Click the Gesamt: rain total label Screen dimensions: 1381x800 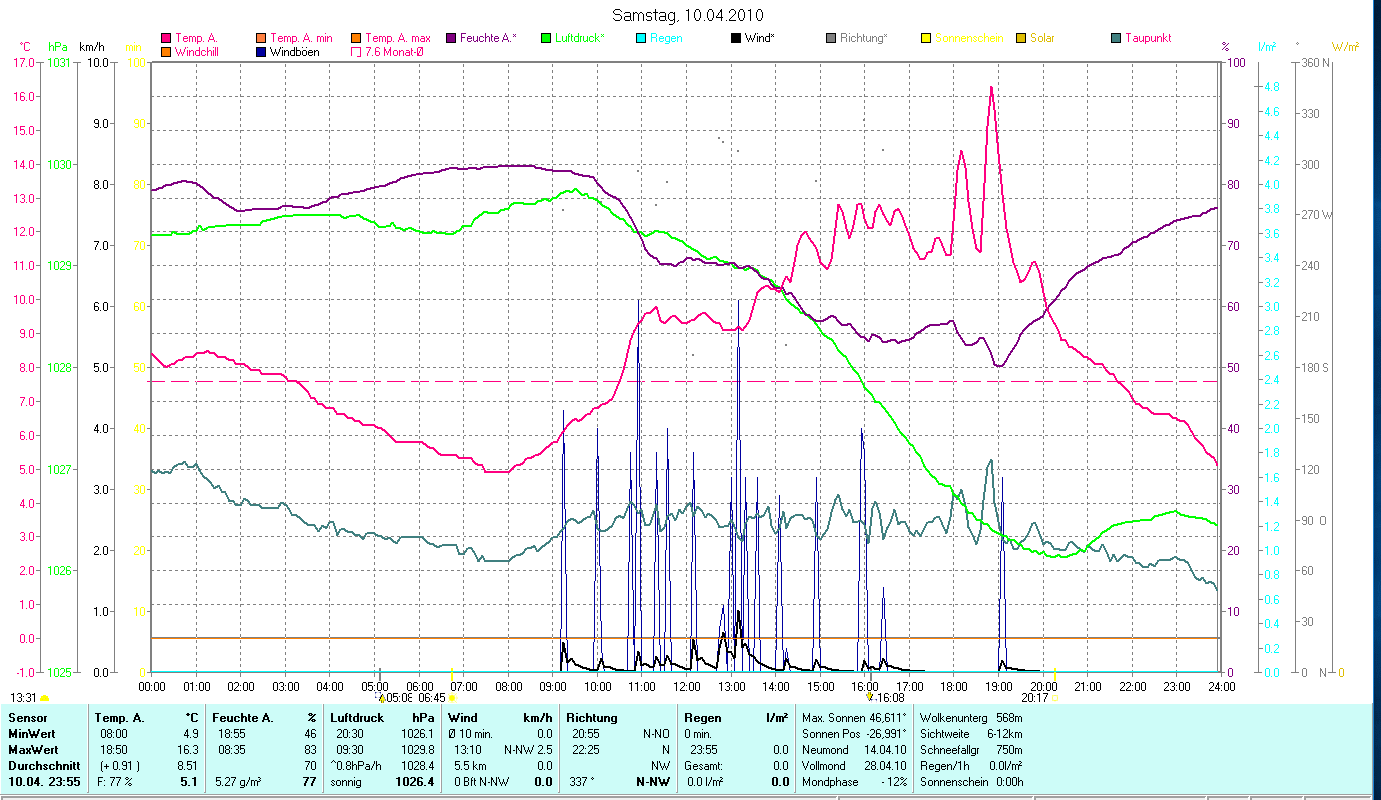tap(702, 764)
